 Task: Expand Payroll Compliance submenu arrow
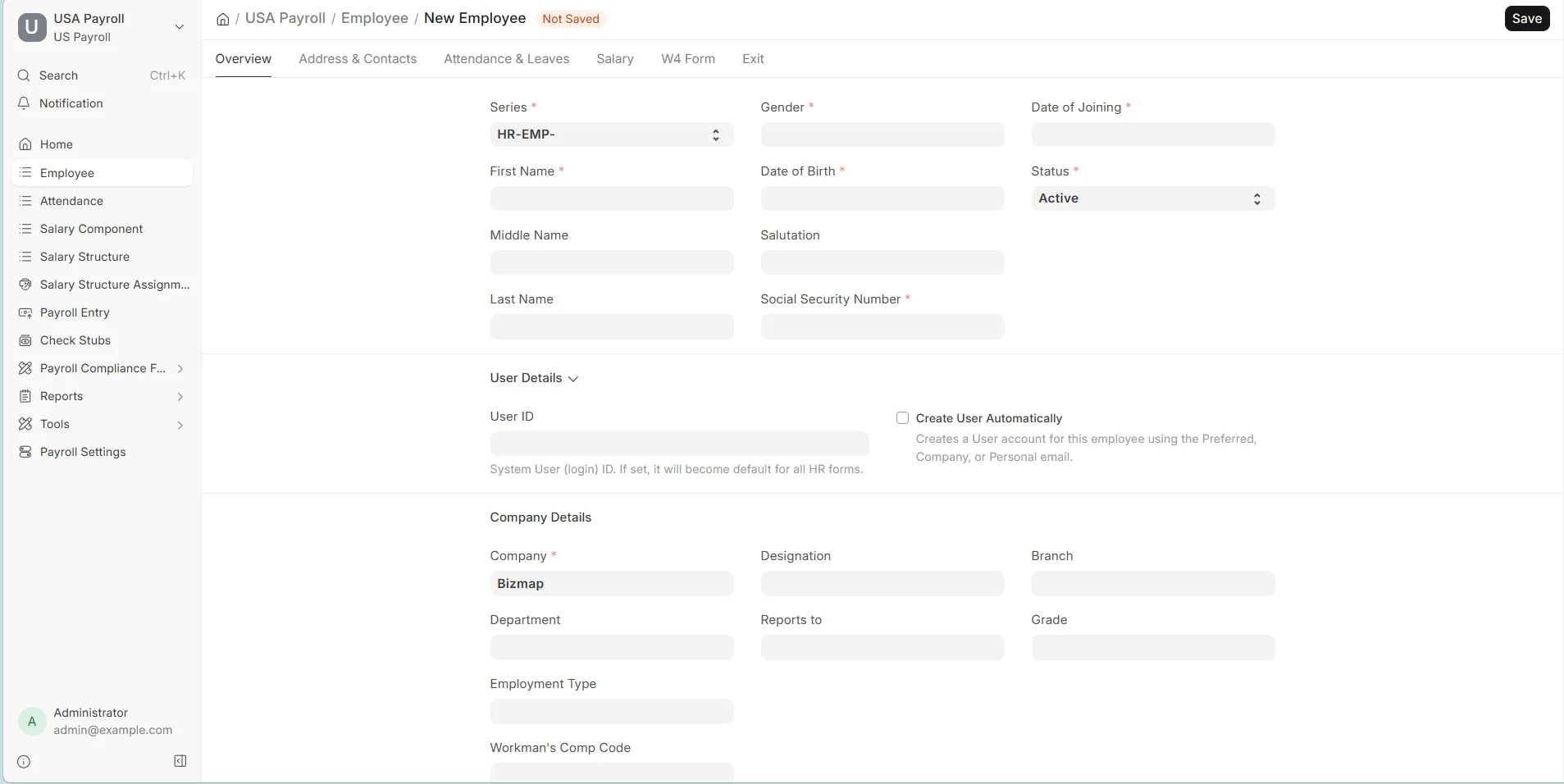(180, 369)
